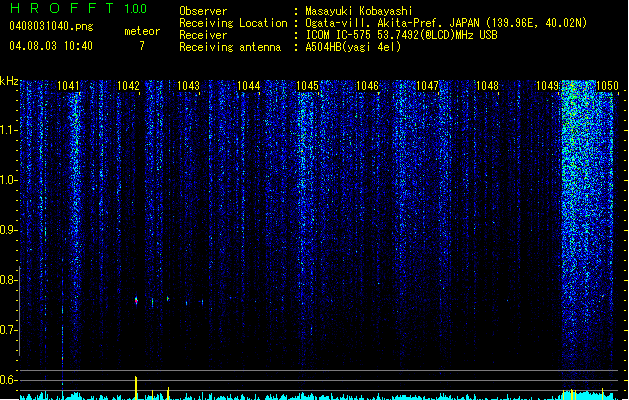Click the Observer label
629x400 pixels.
[203, 11]
